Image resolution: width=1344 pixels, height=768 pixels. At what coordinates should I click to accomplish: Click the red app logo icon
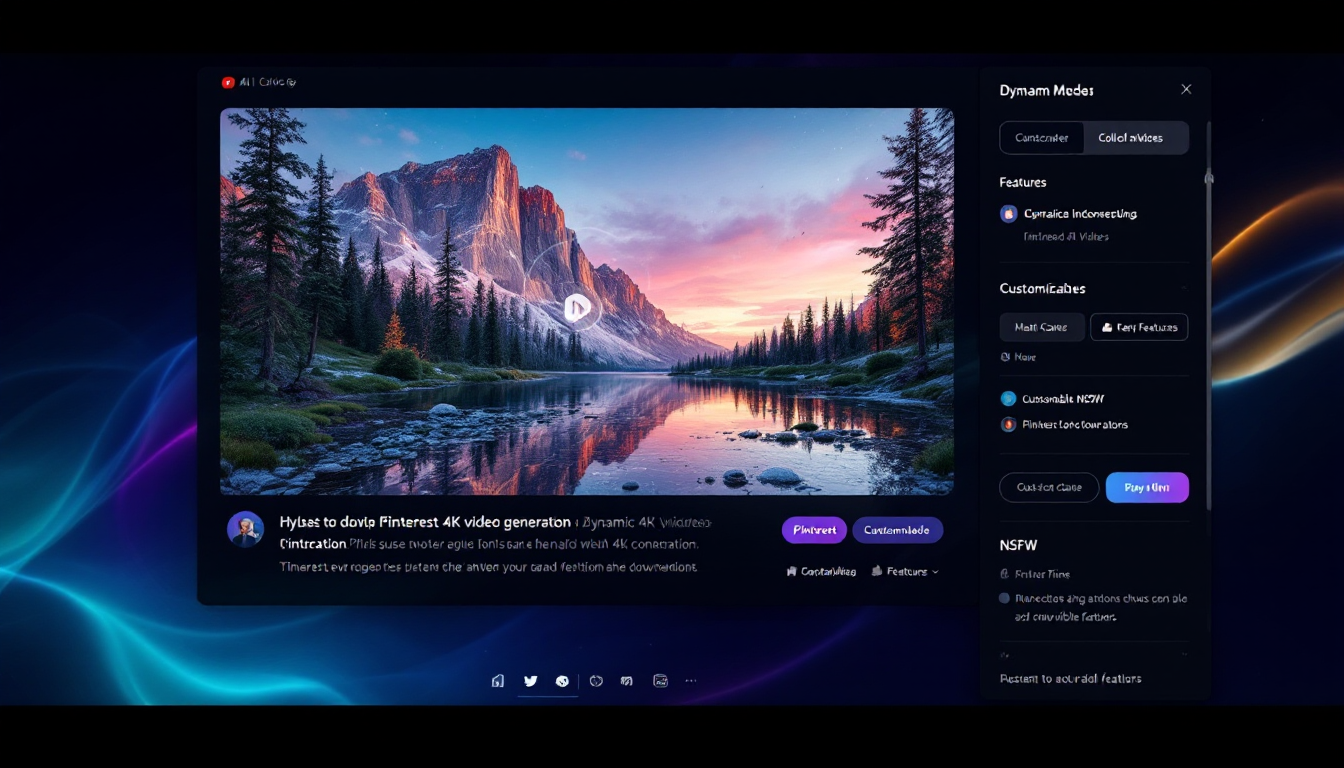click(228, 82)
